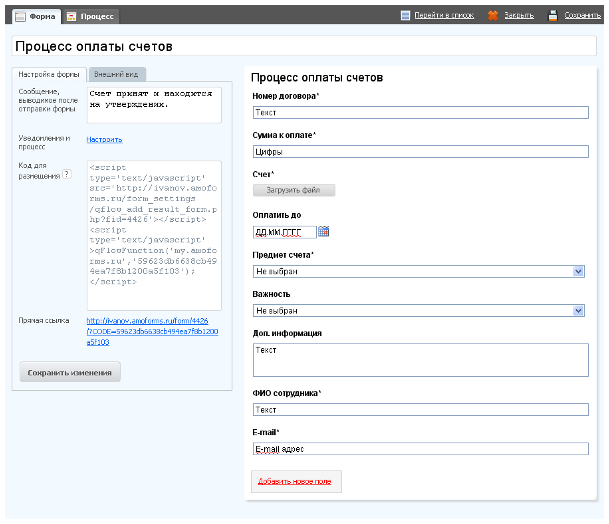This screenshot has height=524, width=609.
Task: Click the Сумма к оплате number field
Action: (x=421, y=151)
